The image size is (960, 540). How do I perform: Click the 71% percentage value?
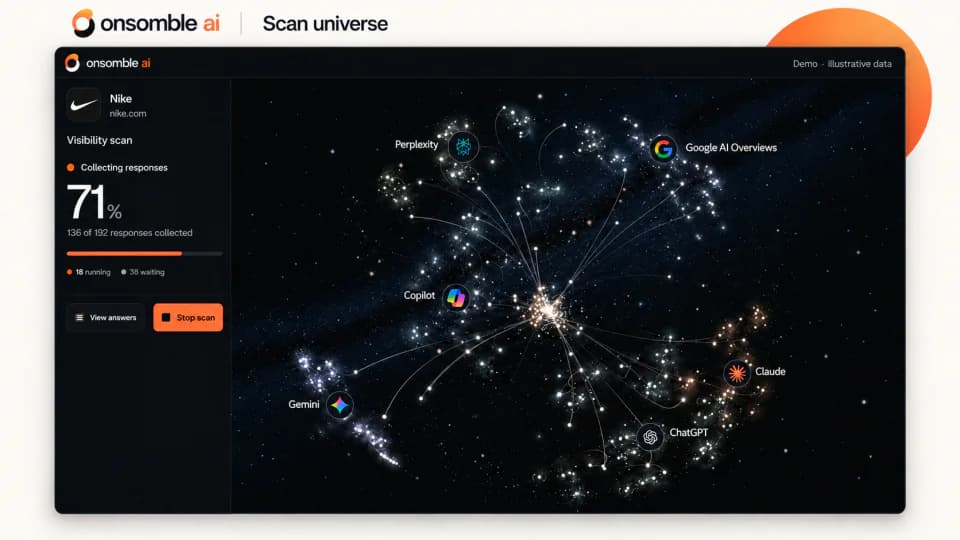point(94,203)
